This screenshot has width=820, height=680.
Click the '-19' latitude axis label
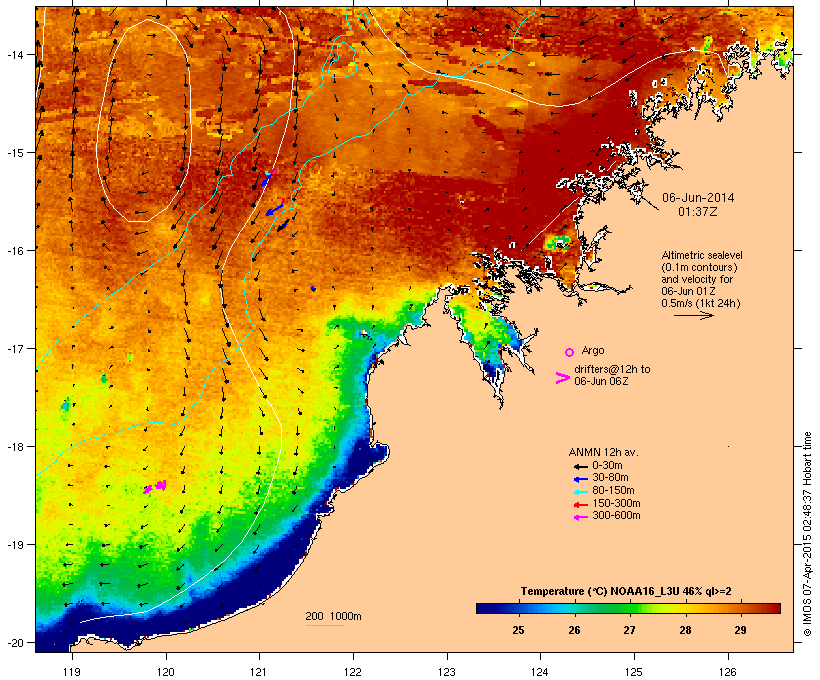pyautogui.click(x=14, y=545)
